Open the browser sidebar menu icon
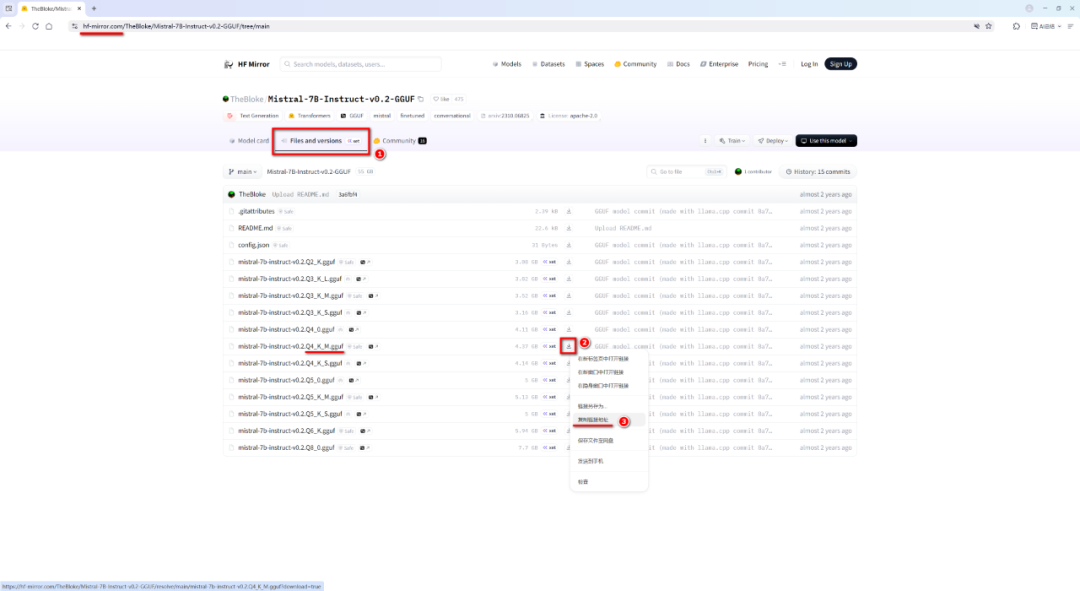The height and width of the screenshot is (591, 1080). (x=1070, y=26)
